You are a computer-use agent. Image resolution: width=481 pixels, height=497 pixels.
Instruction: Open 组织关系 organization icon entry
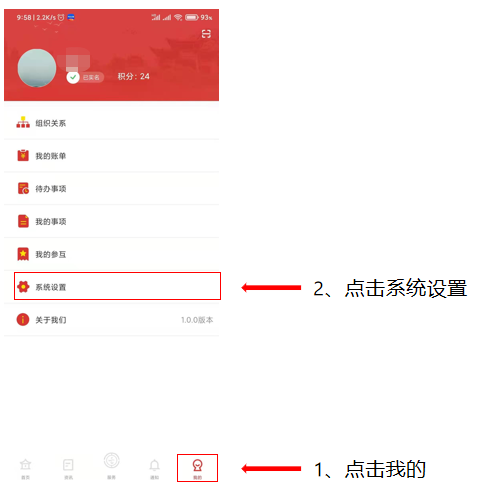click(x=23, y=122)
